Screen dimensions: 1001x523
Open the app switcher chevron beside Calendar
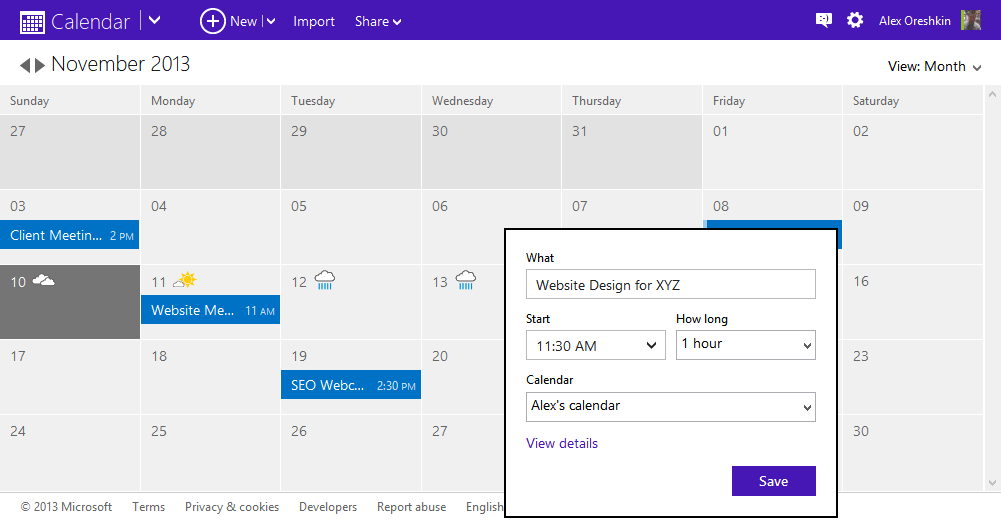pos(154,20)
